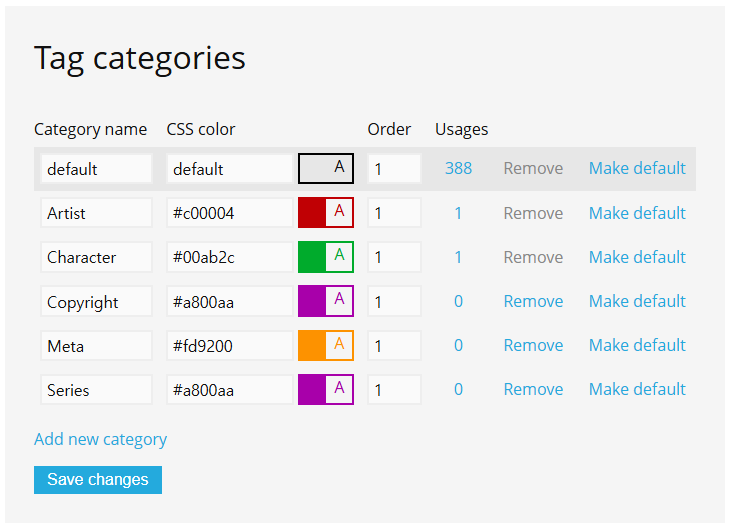
Task: Click the #00ab2c color field
Action: click(230, 257)
